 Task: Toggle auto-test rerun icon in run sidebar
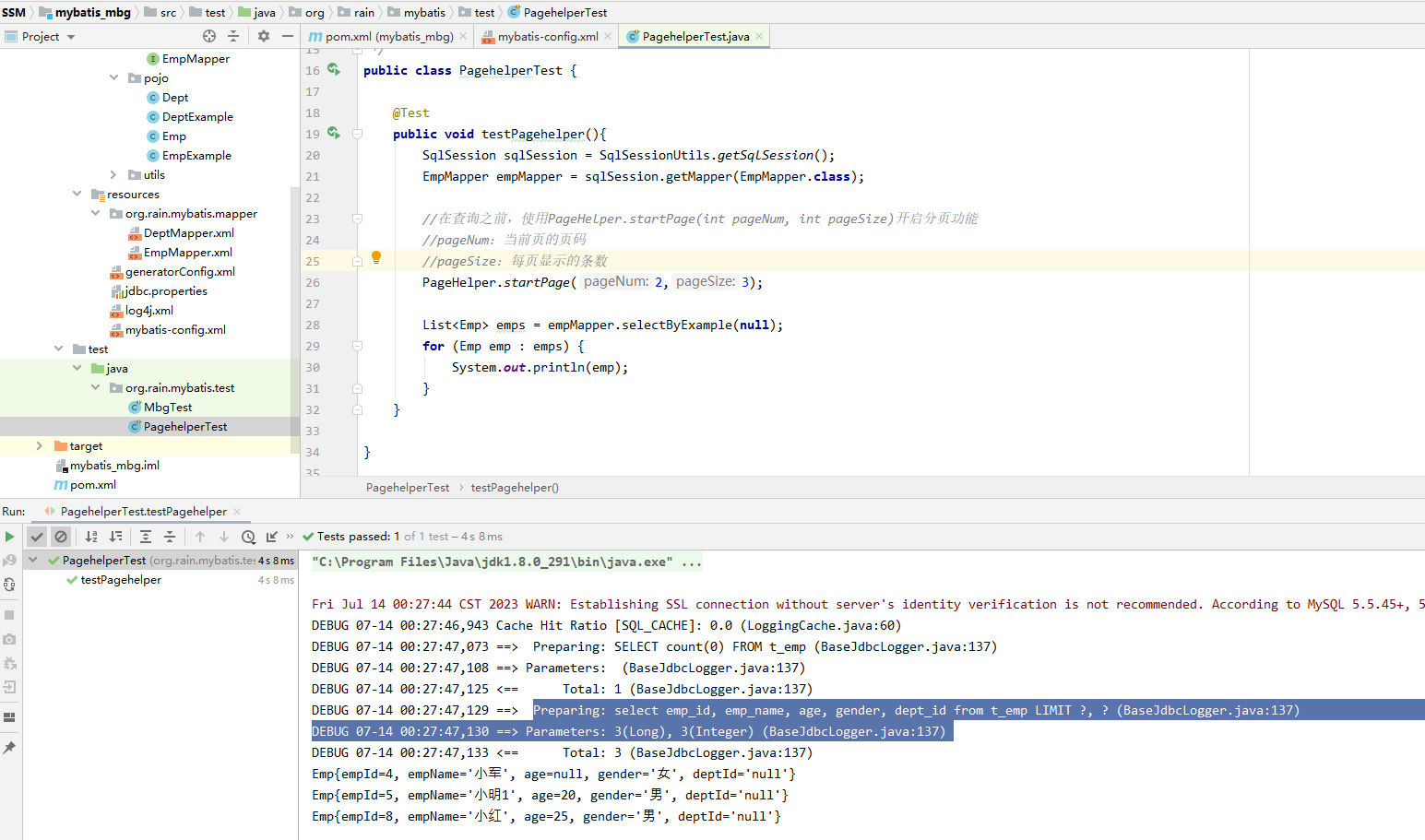click(9, 585)
